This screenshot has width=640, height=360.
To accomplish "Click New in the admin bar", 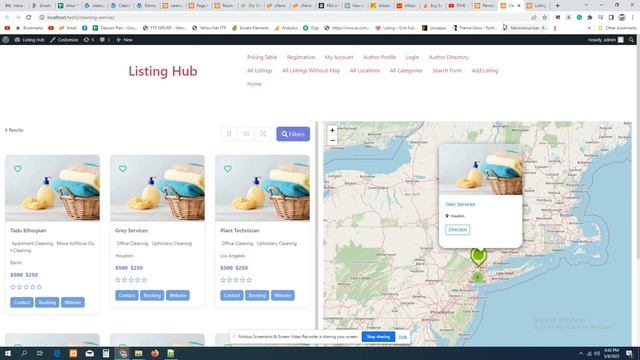I will (124, 40).
